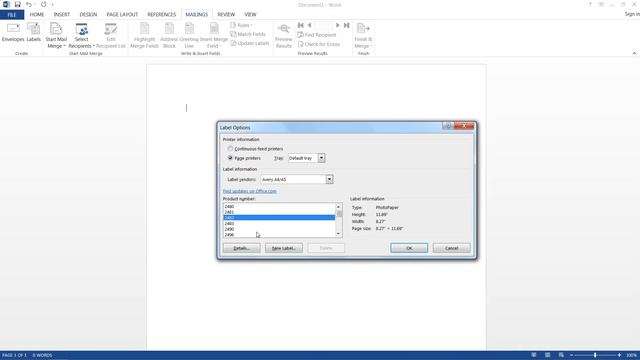The image size is (640, 360).
Task: Select product number 2480 in the list
Action: point(279,207)
